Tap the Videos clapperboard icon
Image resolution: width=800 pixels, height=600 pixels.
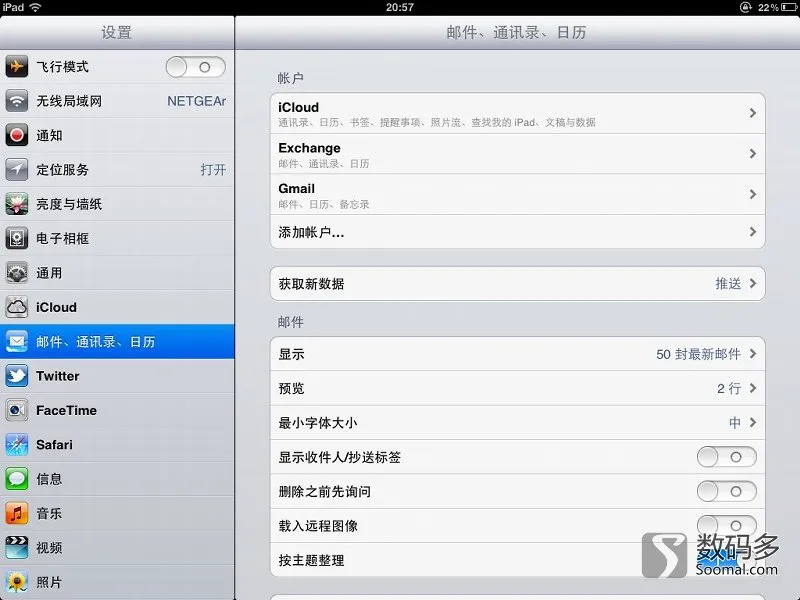coord(16,547)
